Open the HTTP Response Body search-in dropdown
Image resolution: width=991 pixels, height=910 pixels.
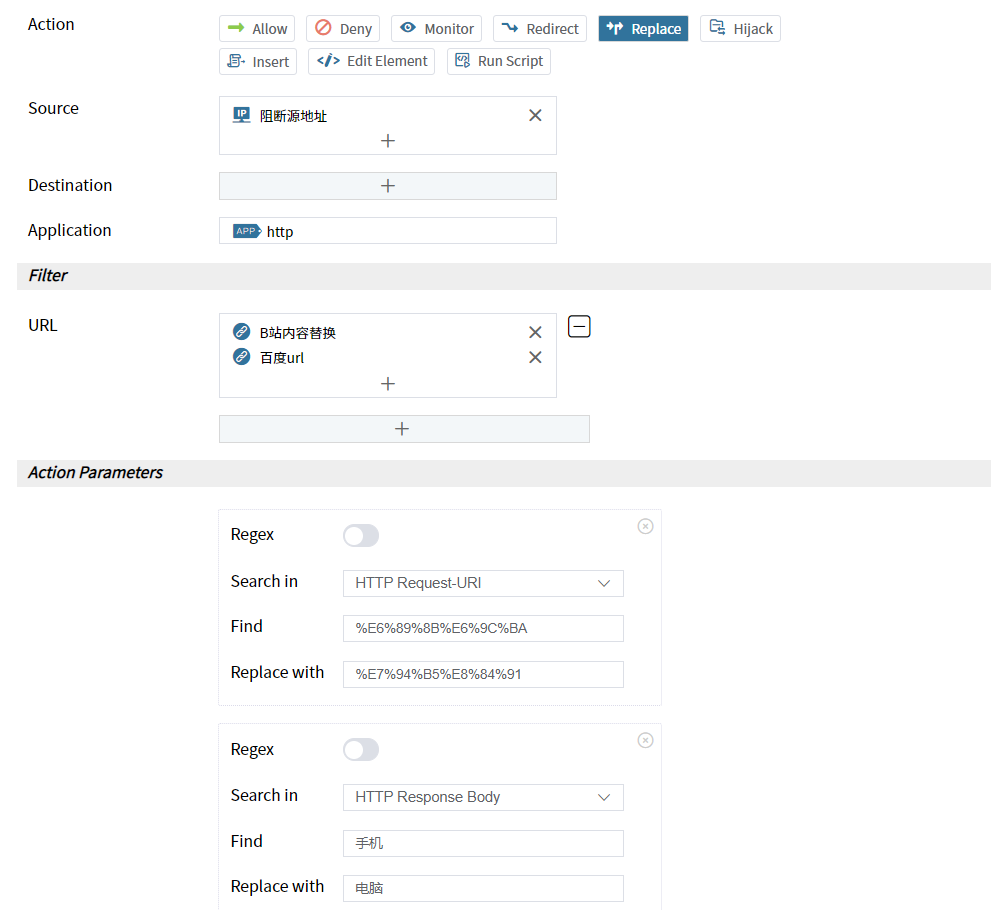pos(483,797)
